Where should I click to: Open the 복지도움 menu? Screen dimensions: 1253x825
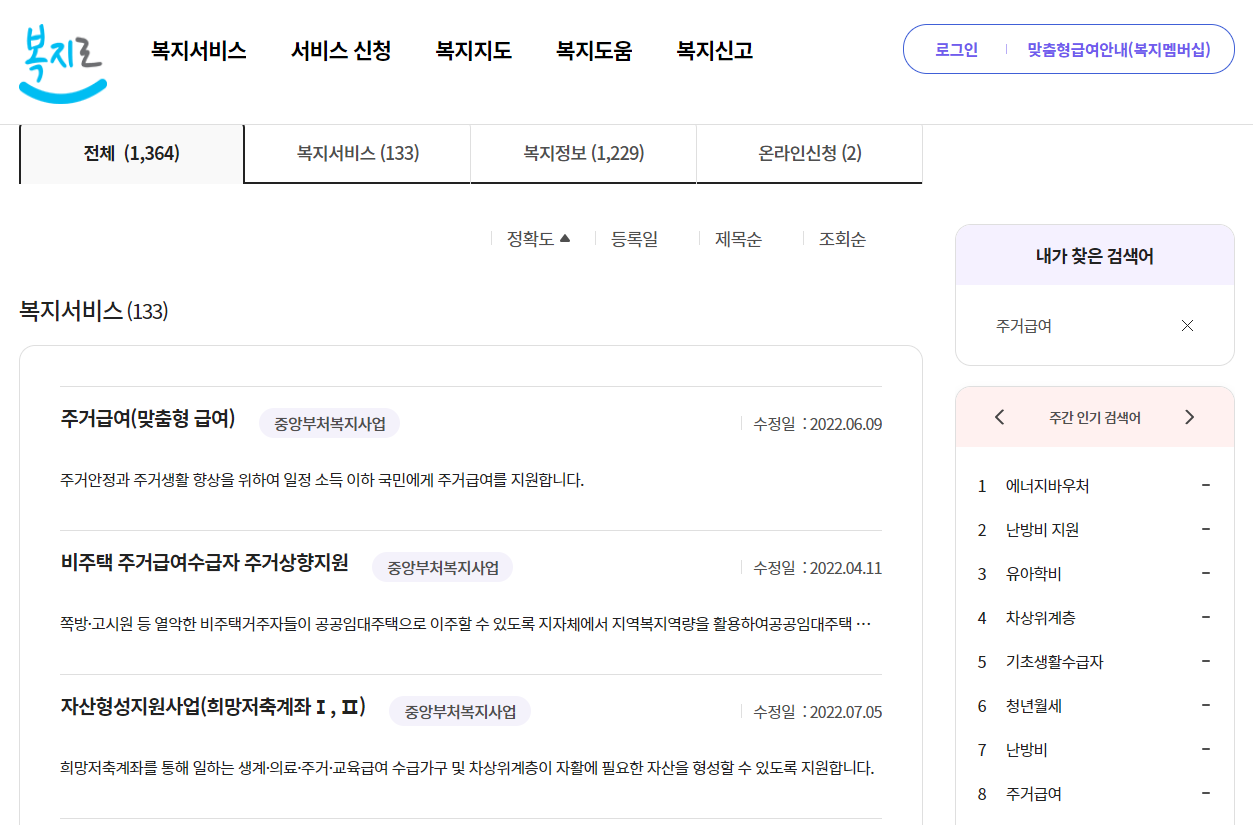coord(594,50)
